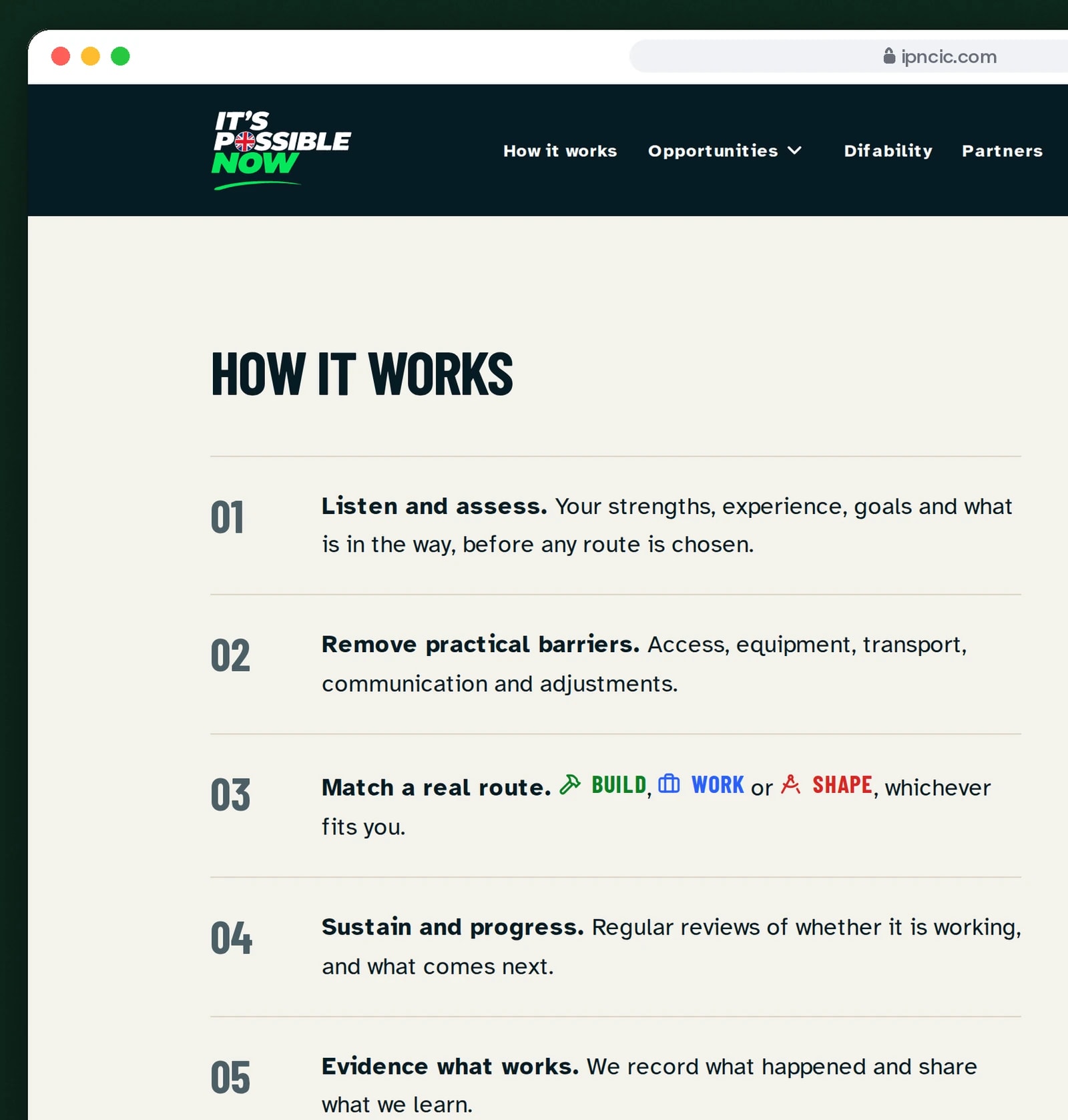1068x1120 pixels.
Task: Click the It's Possible Now logo
Action: tap(282, 150)
